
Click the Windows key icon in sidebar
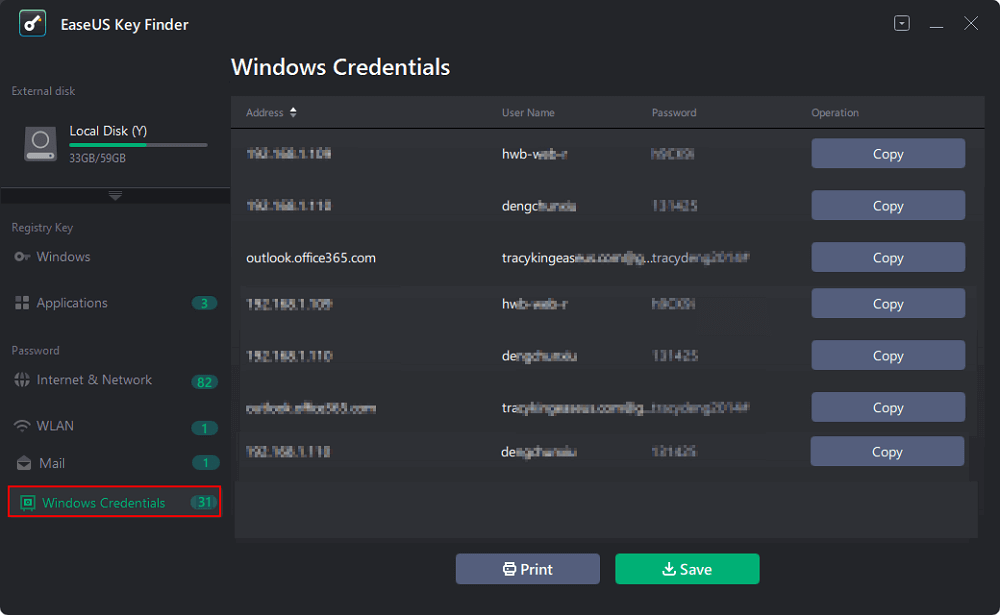22,256
